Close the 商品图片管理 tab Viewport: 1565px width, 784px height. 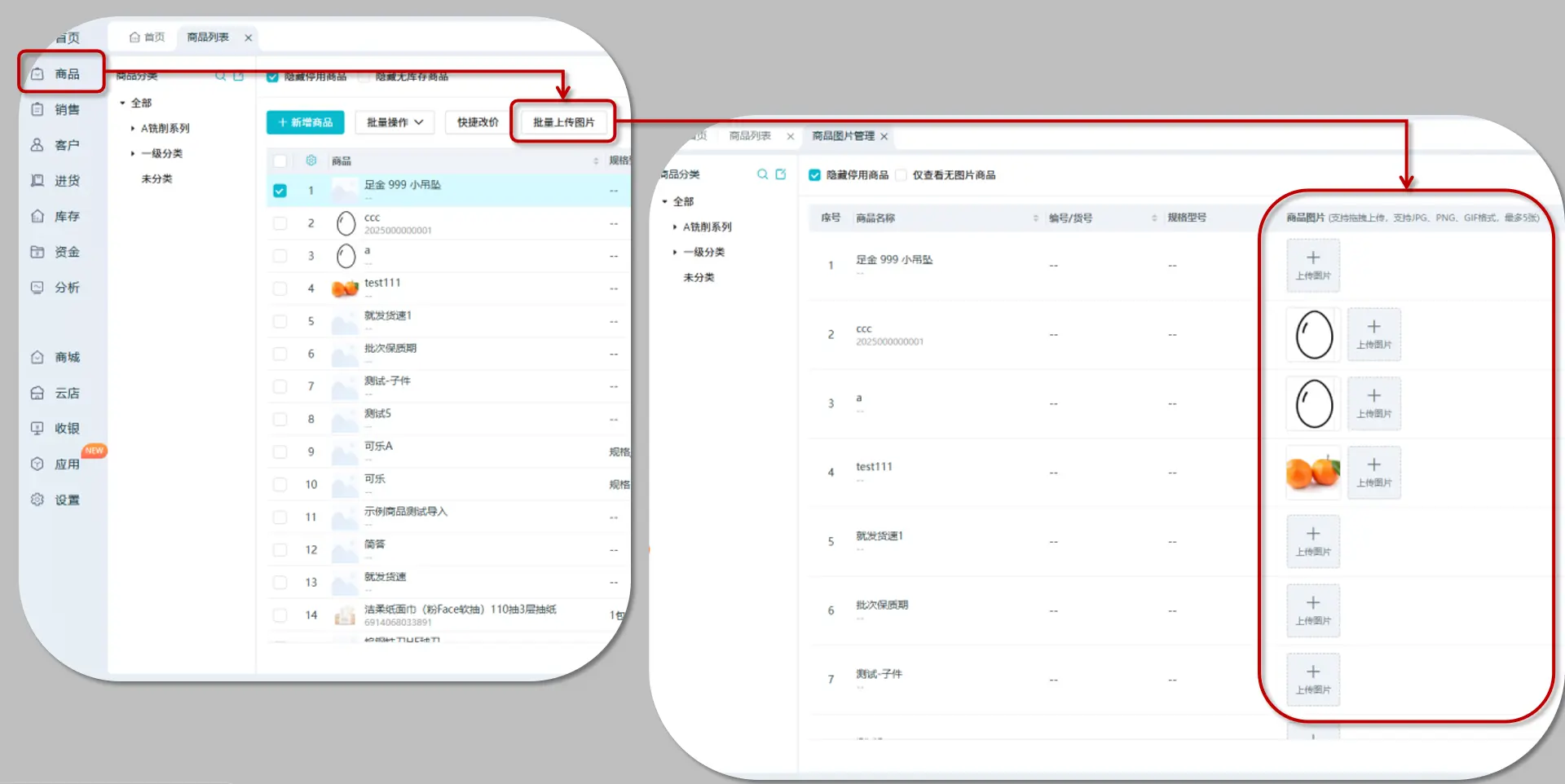tap(884, 136)
